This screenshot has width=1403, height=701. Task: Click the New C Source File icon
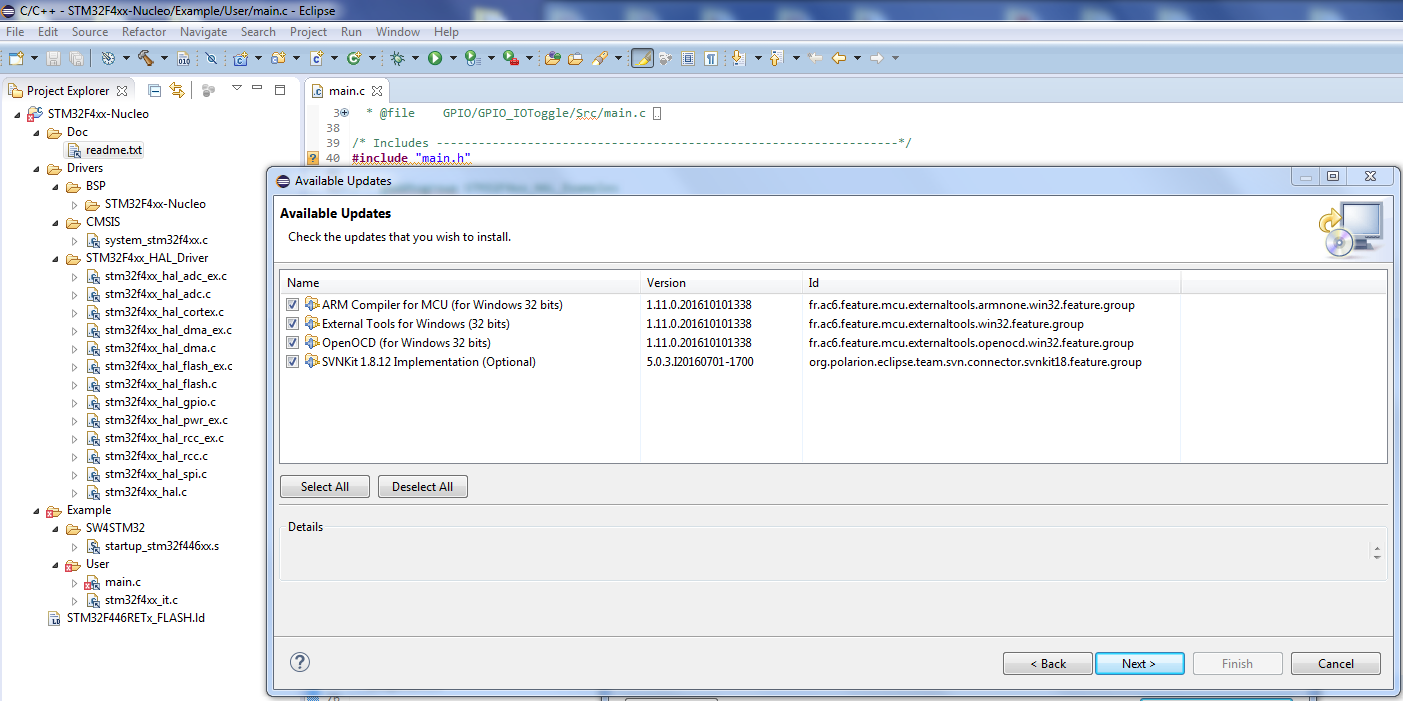tap(316, 58)
